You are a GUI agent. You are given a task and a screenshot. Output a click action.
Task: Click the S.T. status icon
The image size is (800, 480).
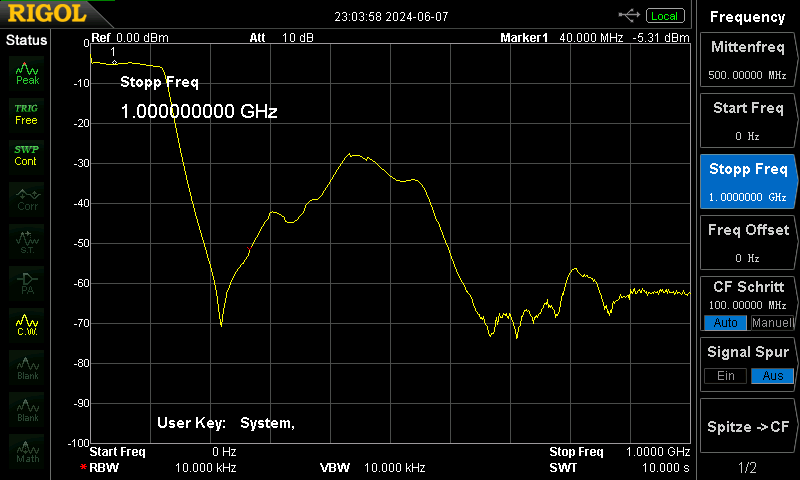click(27, 241)
